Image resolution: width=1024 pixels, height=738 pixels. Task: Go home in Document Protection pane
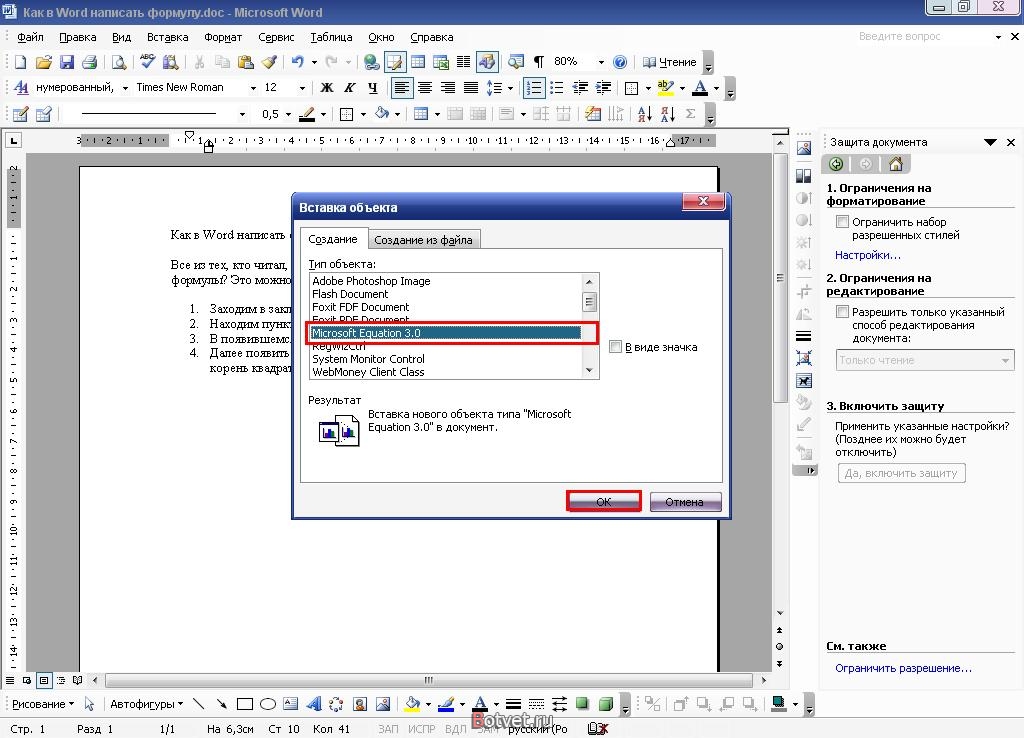[895, 164]
